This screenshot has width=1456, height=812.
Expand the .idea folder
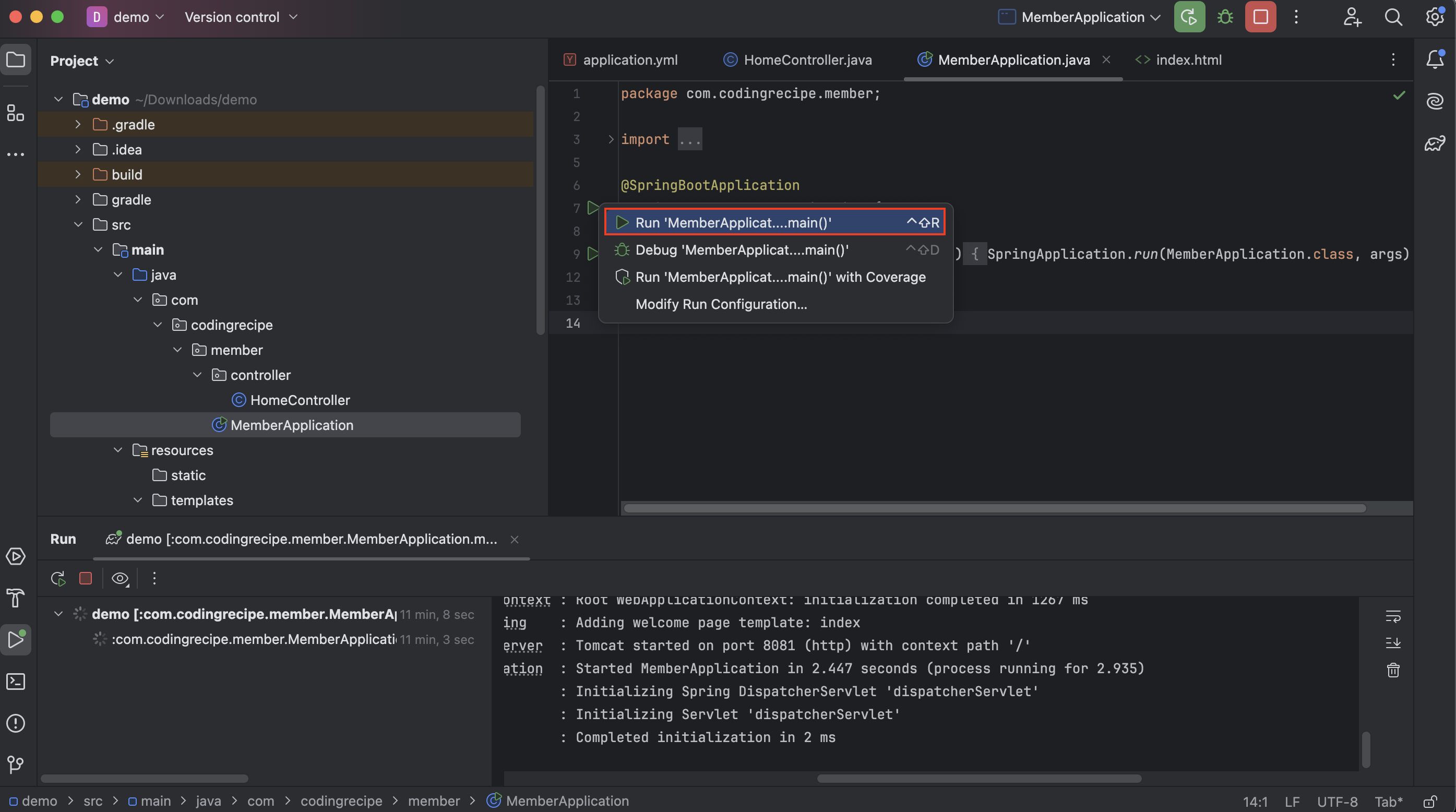coord(78,149)
